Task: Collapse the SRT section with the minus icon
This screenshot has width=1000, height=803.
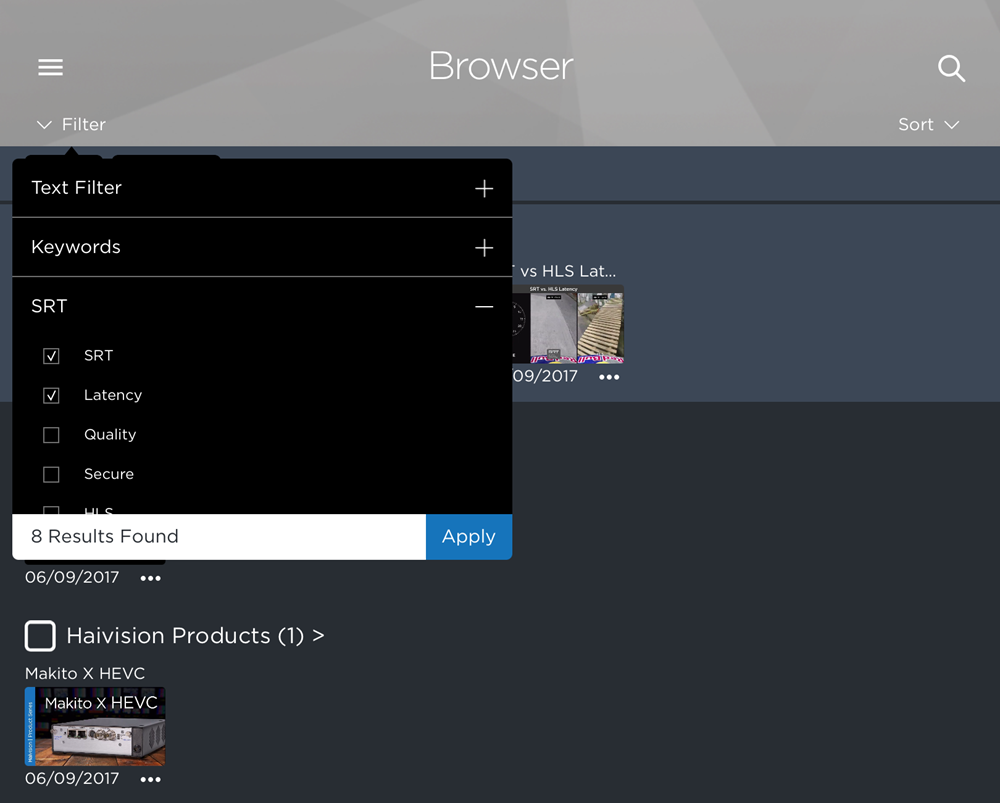Action: pos(484,306)
